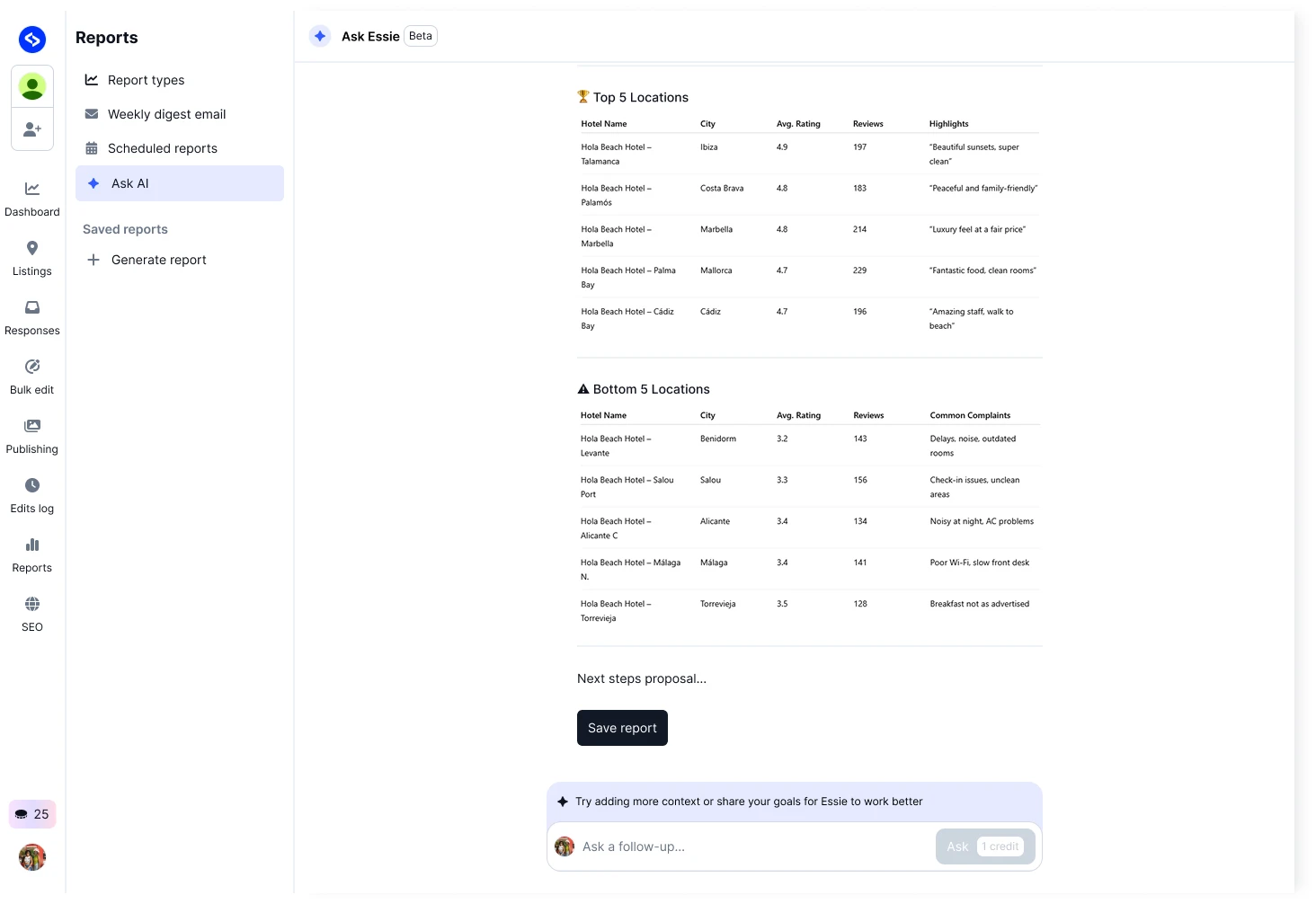Open Dashboard from sidebar icon
Screen dimensions: 1316x904
click(x=32, y=189)
